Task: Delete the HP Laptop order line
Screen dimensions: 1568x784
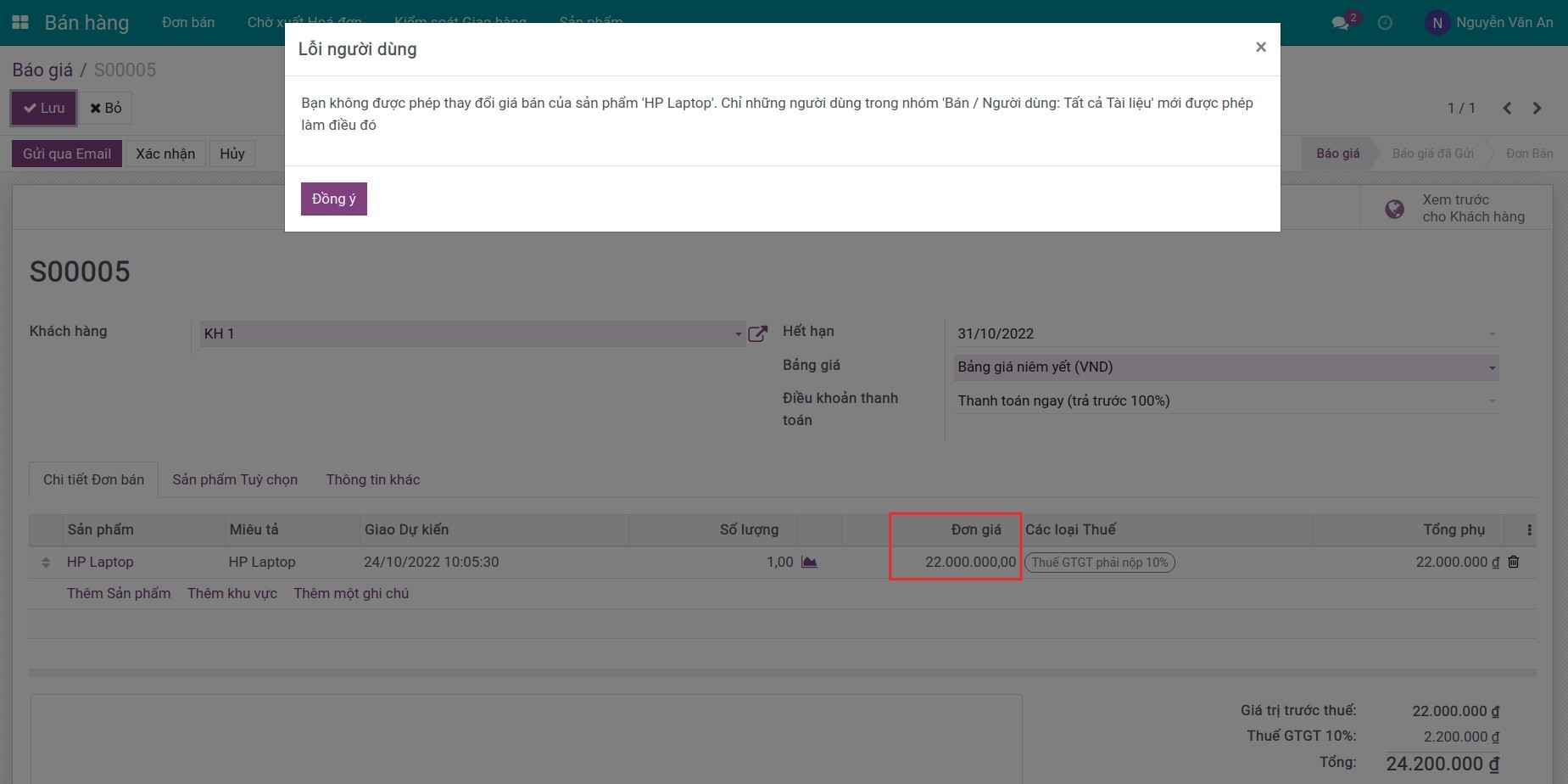Action: 1514,562
